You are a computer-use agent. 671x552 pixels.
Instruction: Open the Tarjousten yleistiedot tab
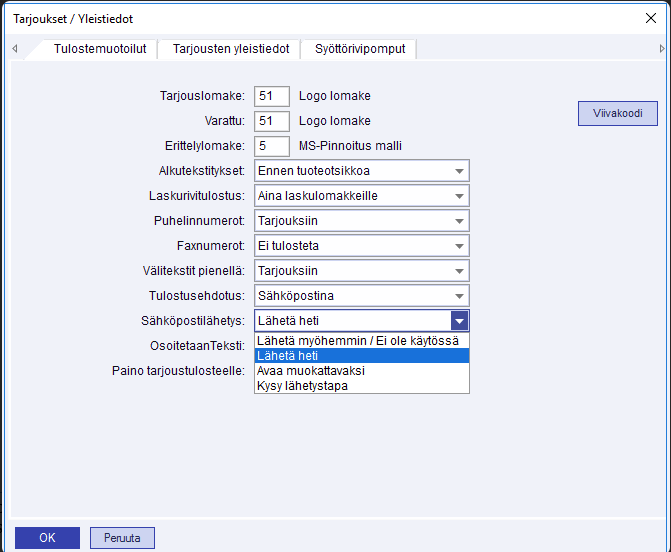tap(231, 48)
